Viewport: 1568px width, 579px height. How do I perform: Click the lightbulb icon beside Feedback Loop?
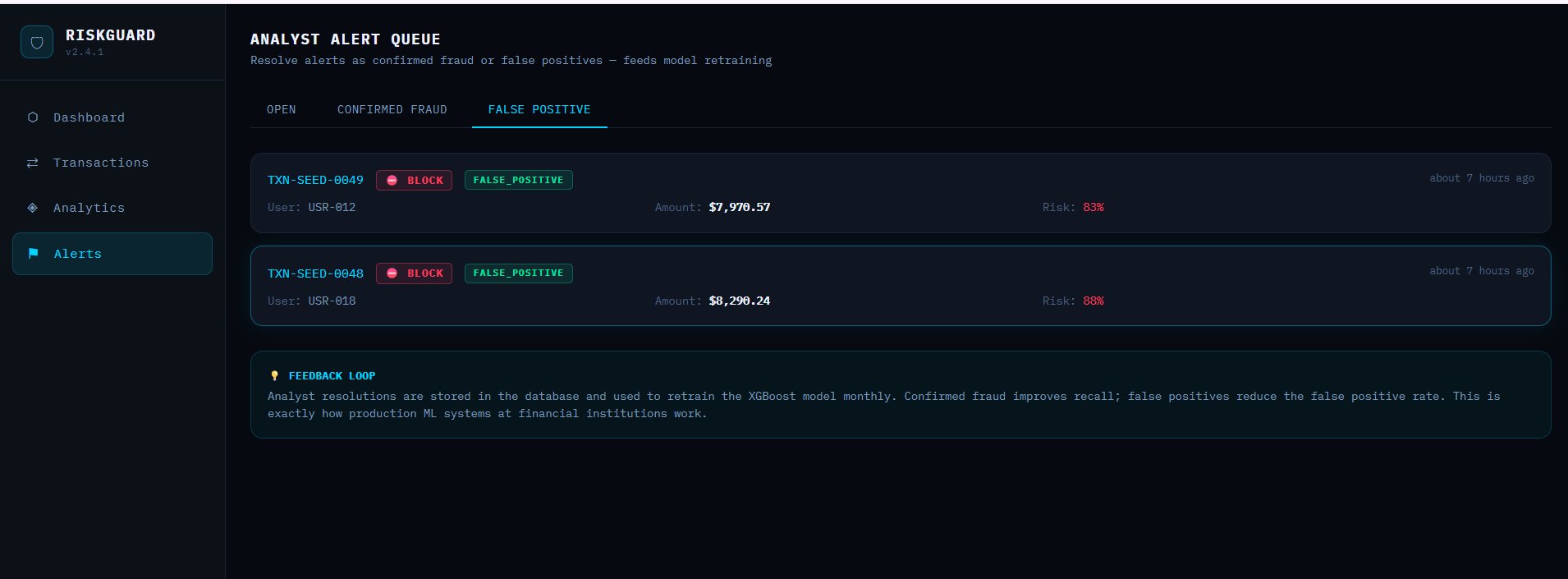click(x=274, y=376)
